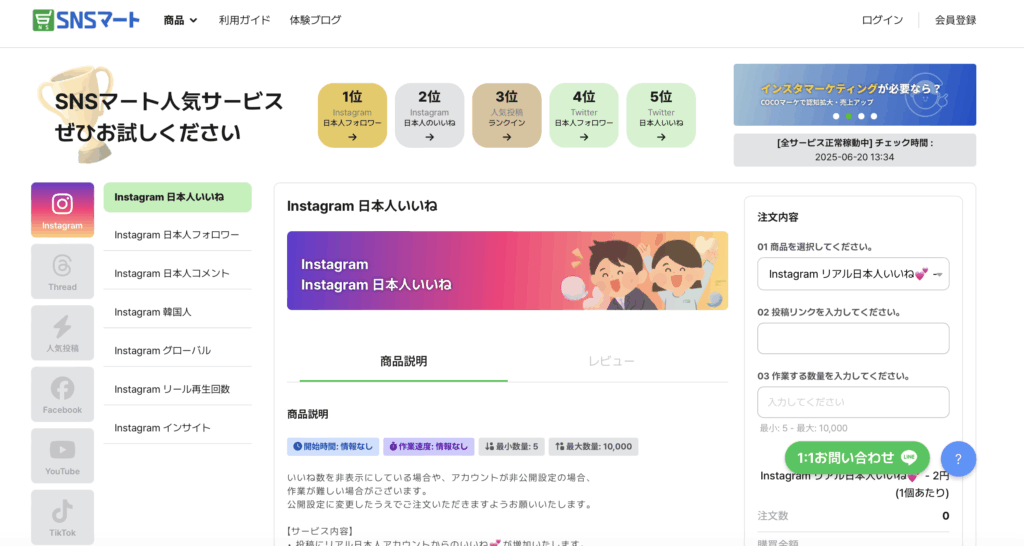The image size is (1024, 546).
Task: Open the 利用ガイド page
Action: (244, 20)
